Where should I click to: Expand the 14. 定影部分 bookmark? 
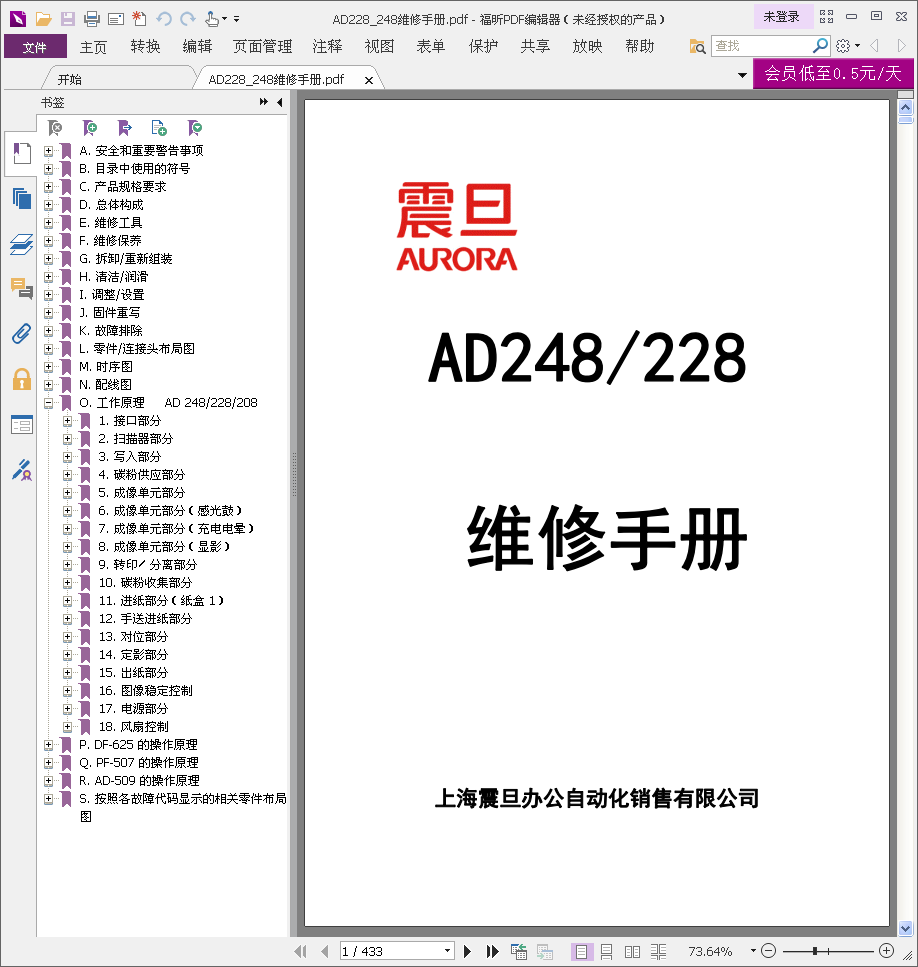coord(67,655)
